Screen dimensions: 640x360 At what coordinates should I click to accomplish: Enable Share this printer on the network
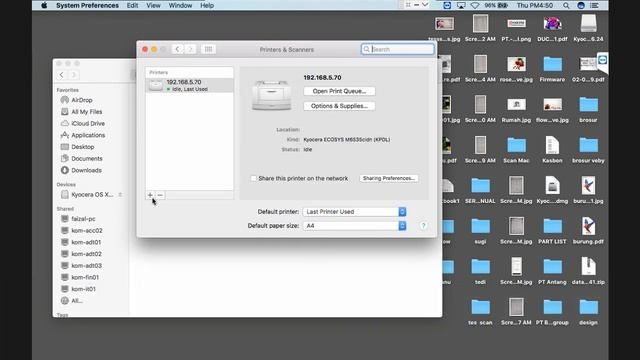[x=253, y=178]
